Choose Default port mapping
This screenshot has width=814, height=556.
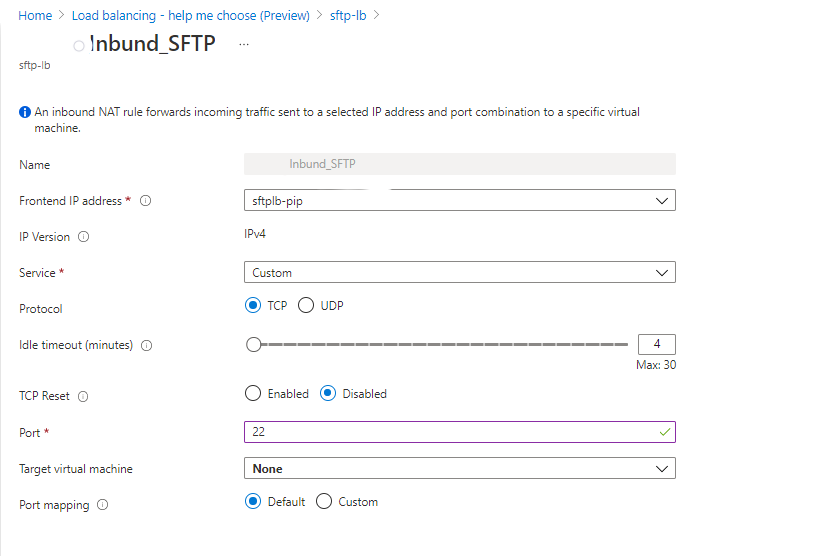coord(253,502)
